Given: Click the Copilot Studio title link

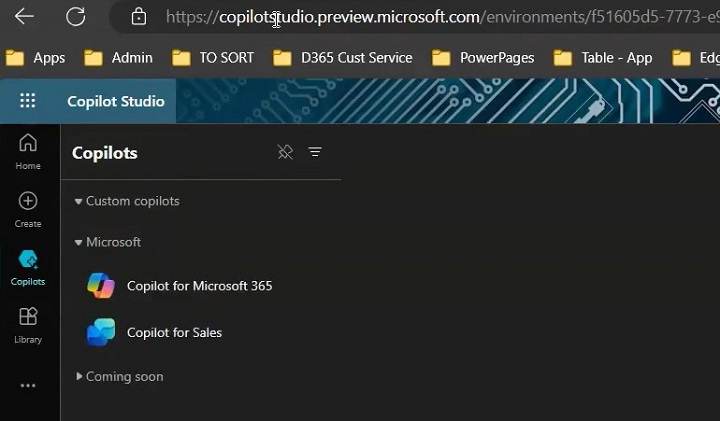Looking at the screenshot, I should point(115,101).
